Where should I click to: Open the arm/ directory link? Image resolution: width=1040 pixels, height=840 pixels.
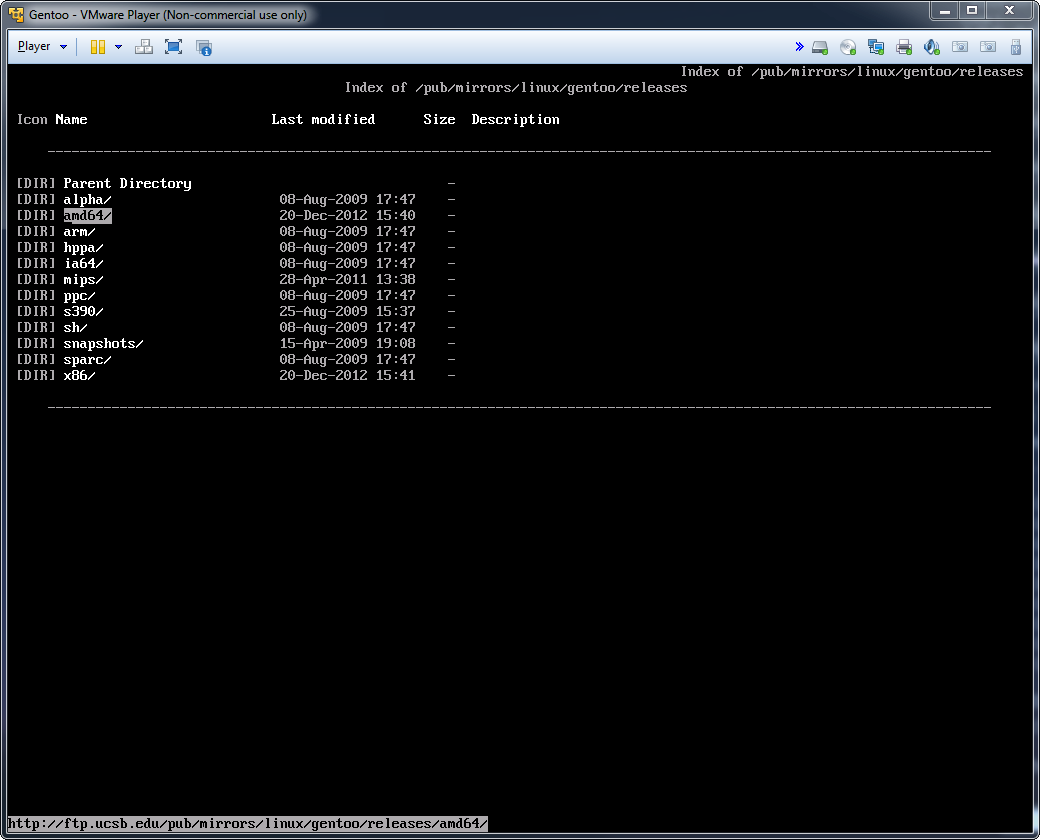80,232
